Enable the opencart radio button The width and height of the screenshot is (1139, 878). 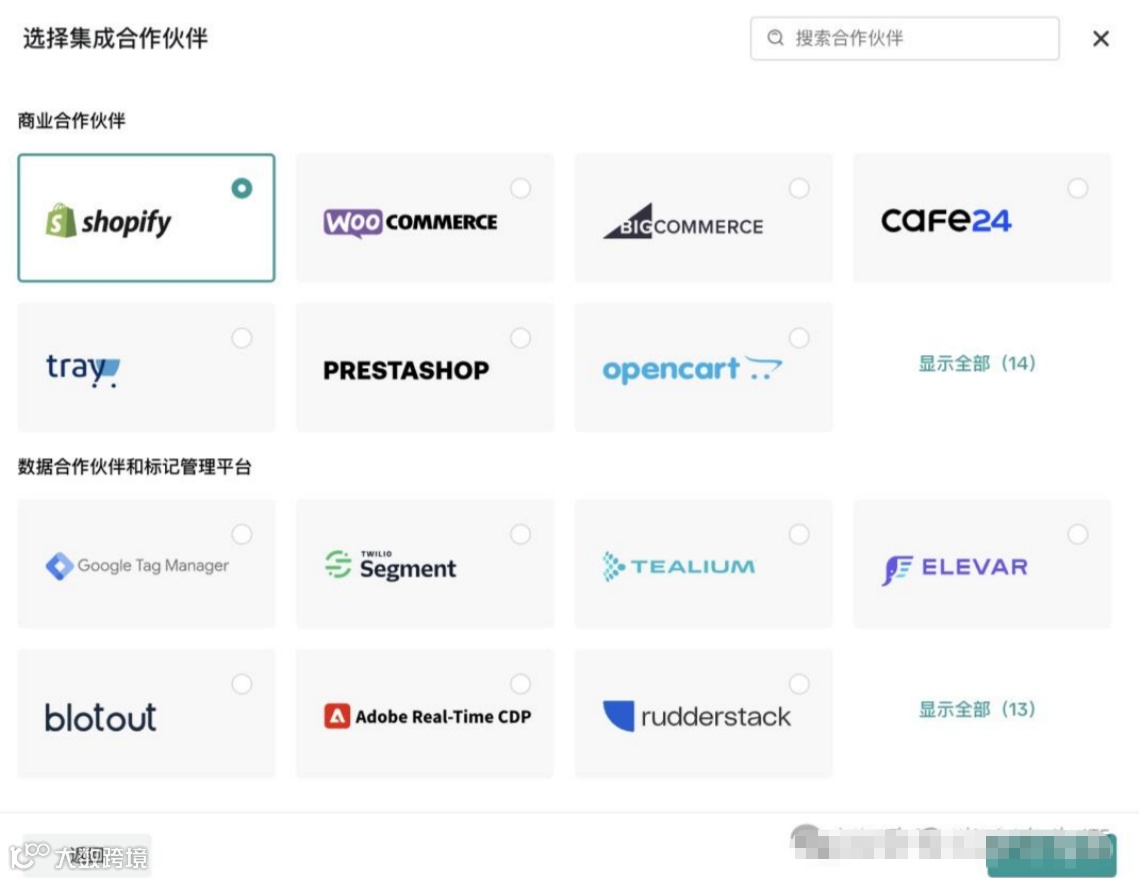(799, 338)
